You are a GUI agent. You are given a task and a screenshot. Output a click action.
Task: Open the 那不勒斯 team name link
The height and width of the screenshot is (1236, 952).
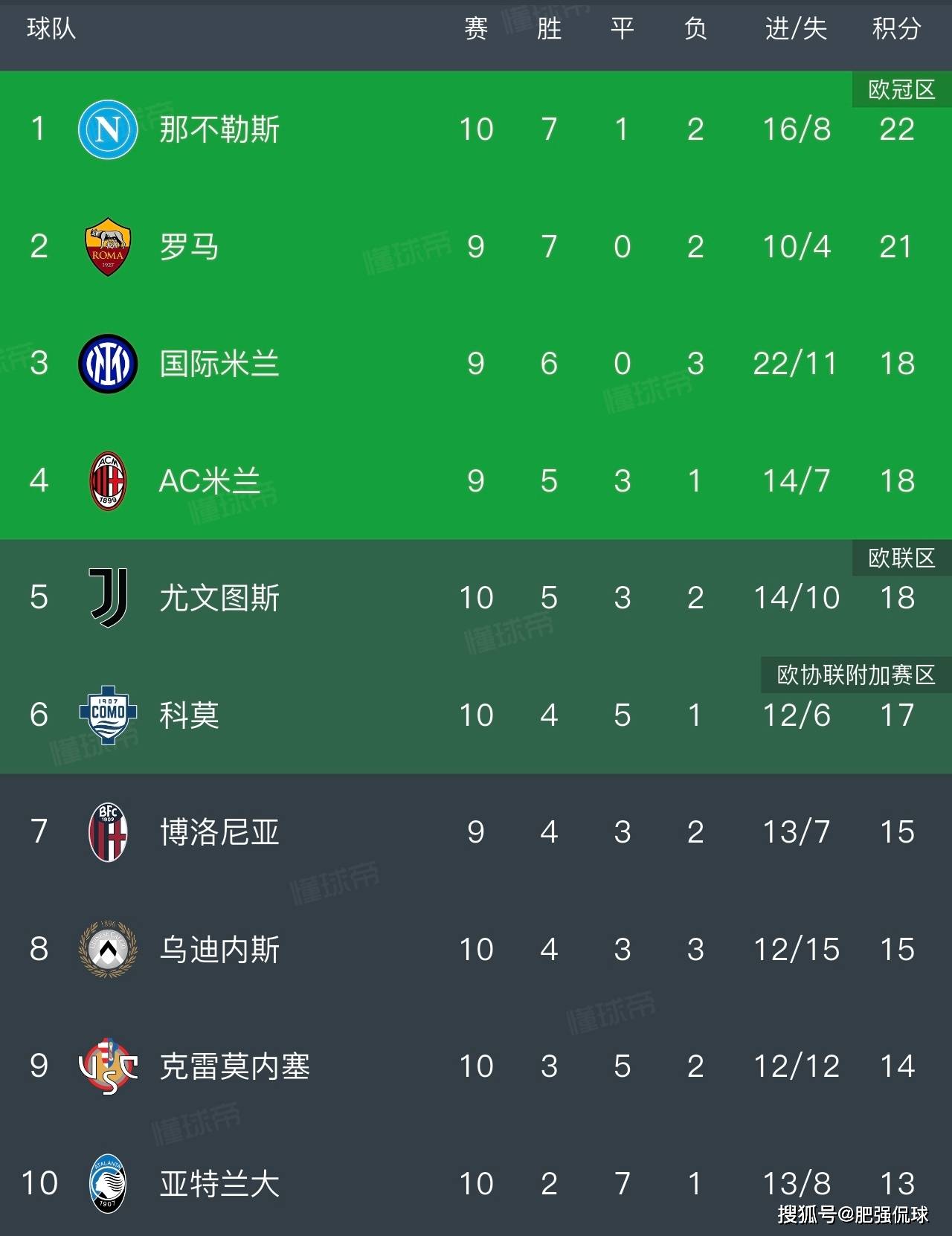point(219,129)
